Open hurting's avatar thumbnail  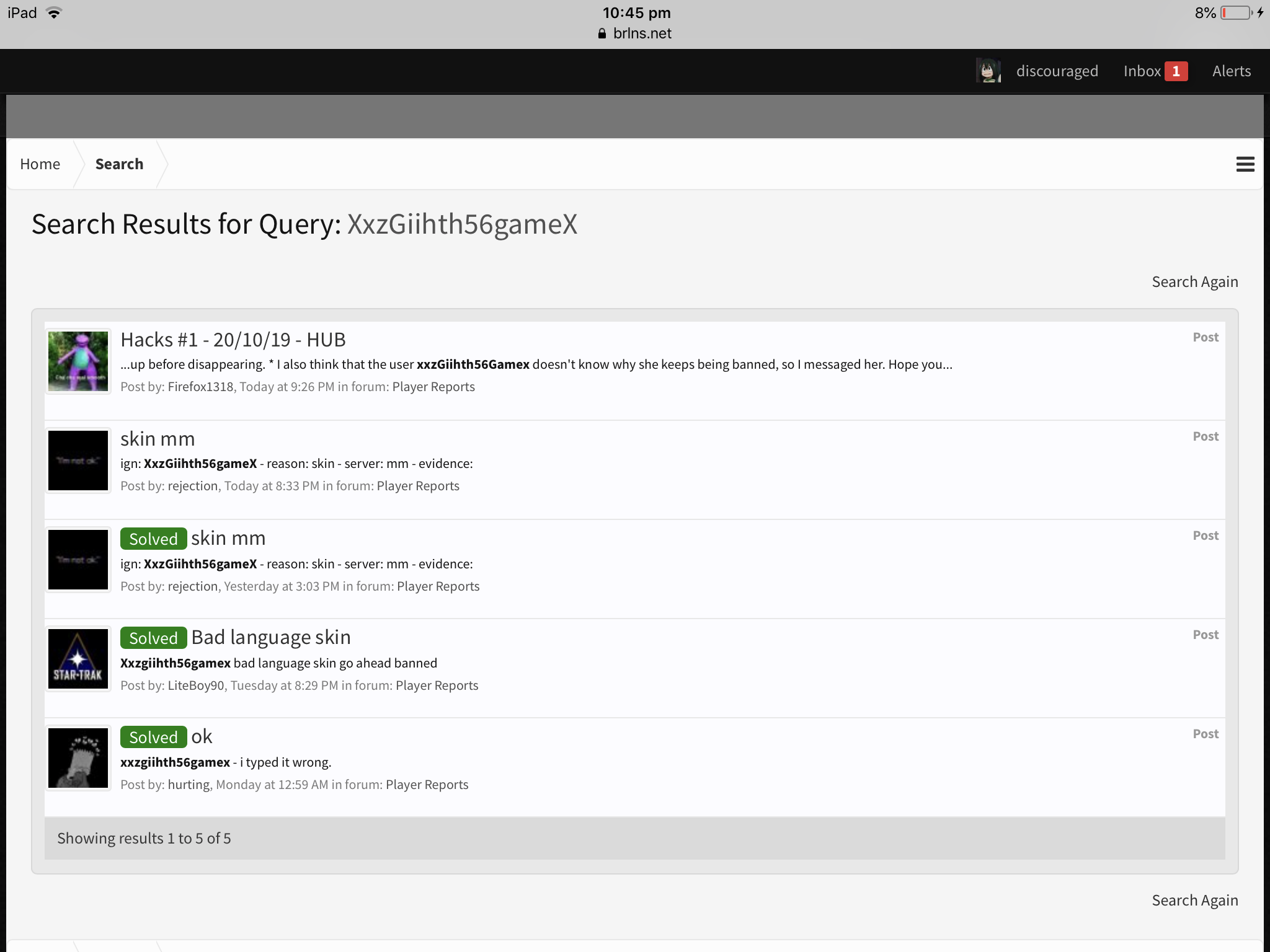78,758
